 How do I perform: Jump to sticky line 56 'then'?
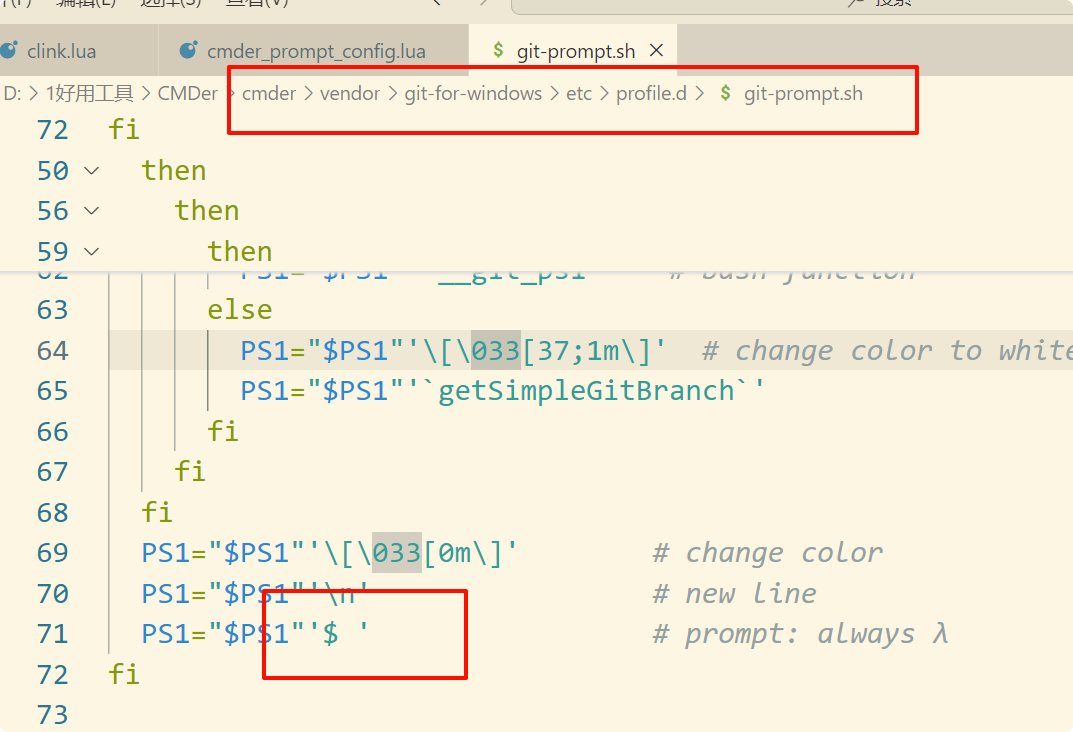tap(207, 211)
